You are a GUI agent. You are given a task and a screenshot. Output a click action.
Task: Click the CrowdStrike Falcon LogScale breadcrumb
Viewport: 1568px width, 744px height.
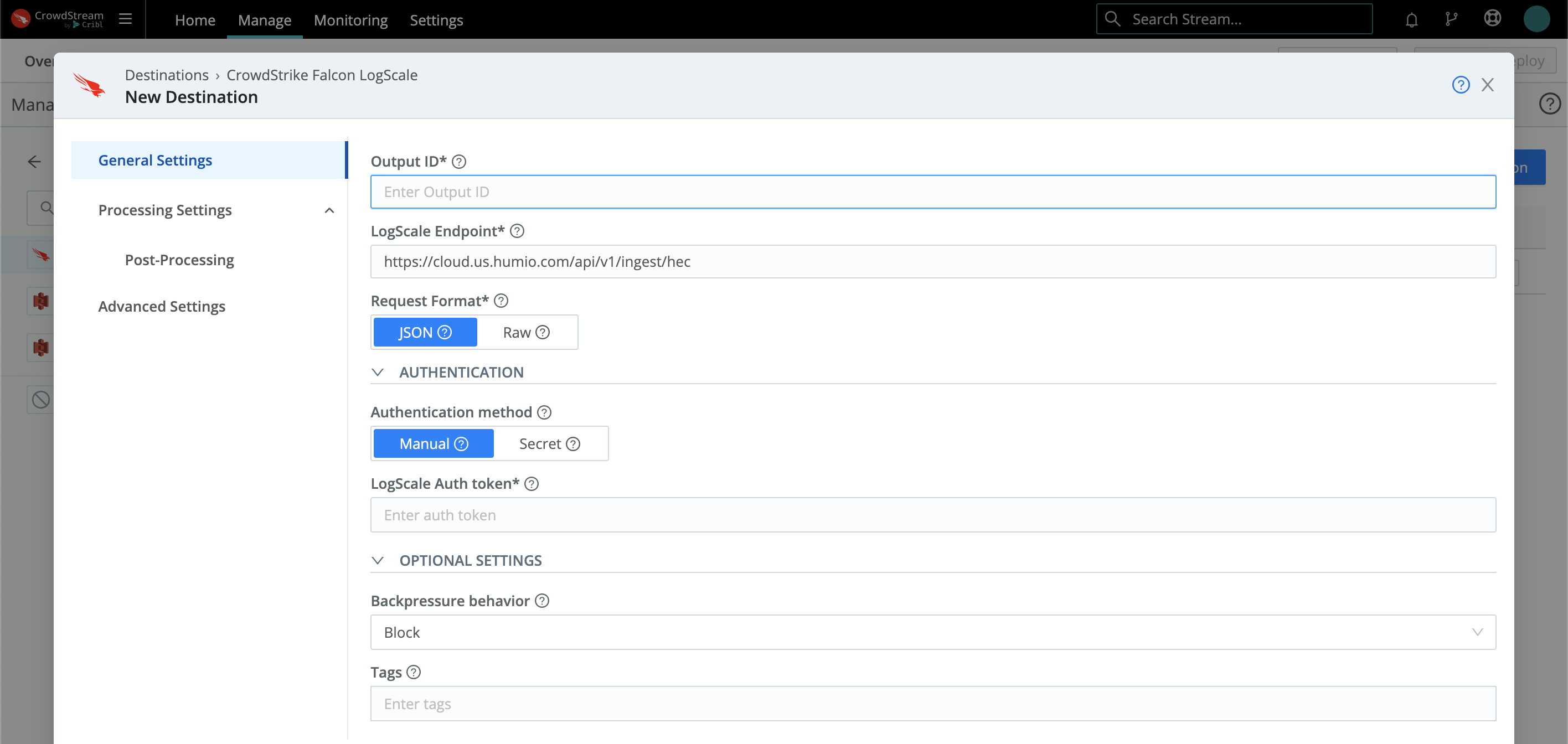pyautogui.click(x=322, y=75)
